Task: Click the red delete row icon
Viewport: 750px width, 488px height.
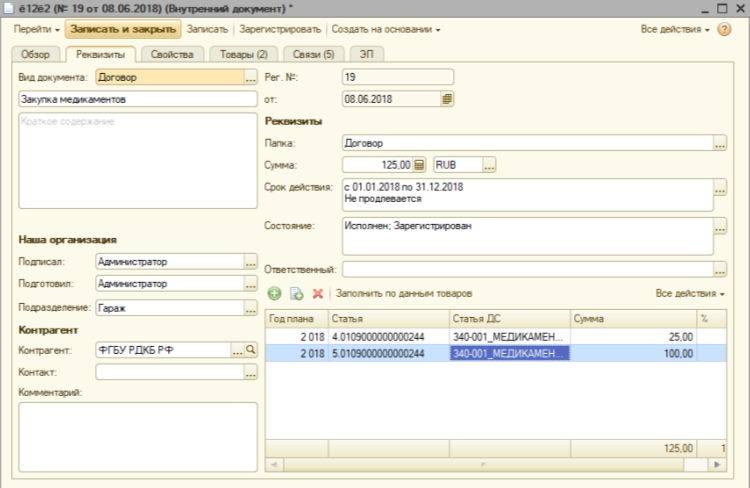Action: click(318, 294)
